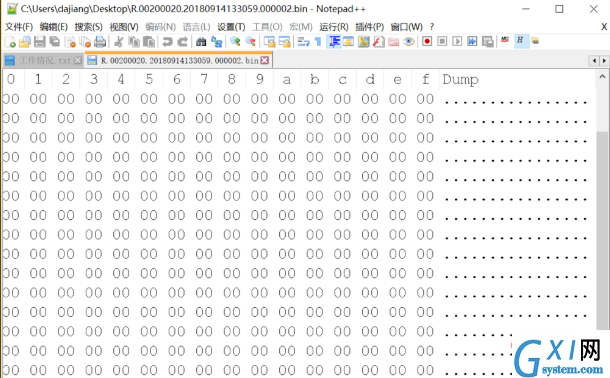Screen dimensions: 610x378
Task: Open the 设置(T) menu
Action: tap(231, 27)
